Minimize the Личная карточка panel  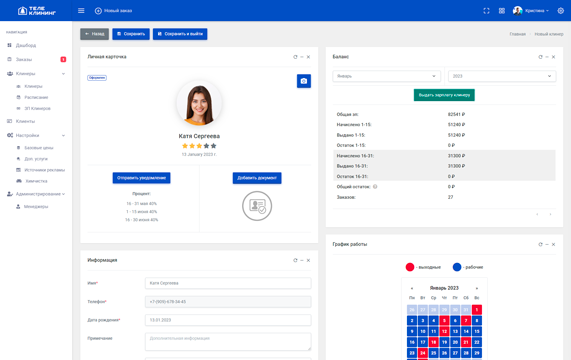(x=302, y=57)
